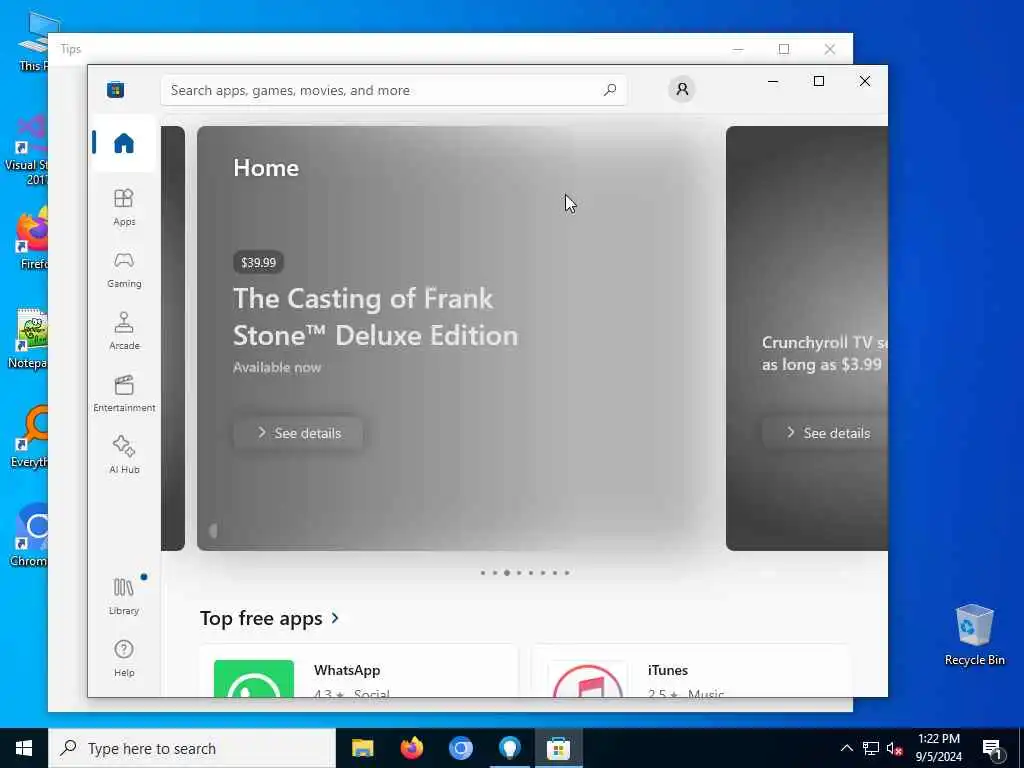This screenshot has width=1024, height=768.
Task: Maximize the Microsoft Store window
Action: (819, 81)
